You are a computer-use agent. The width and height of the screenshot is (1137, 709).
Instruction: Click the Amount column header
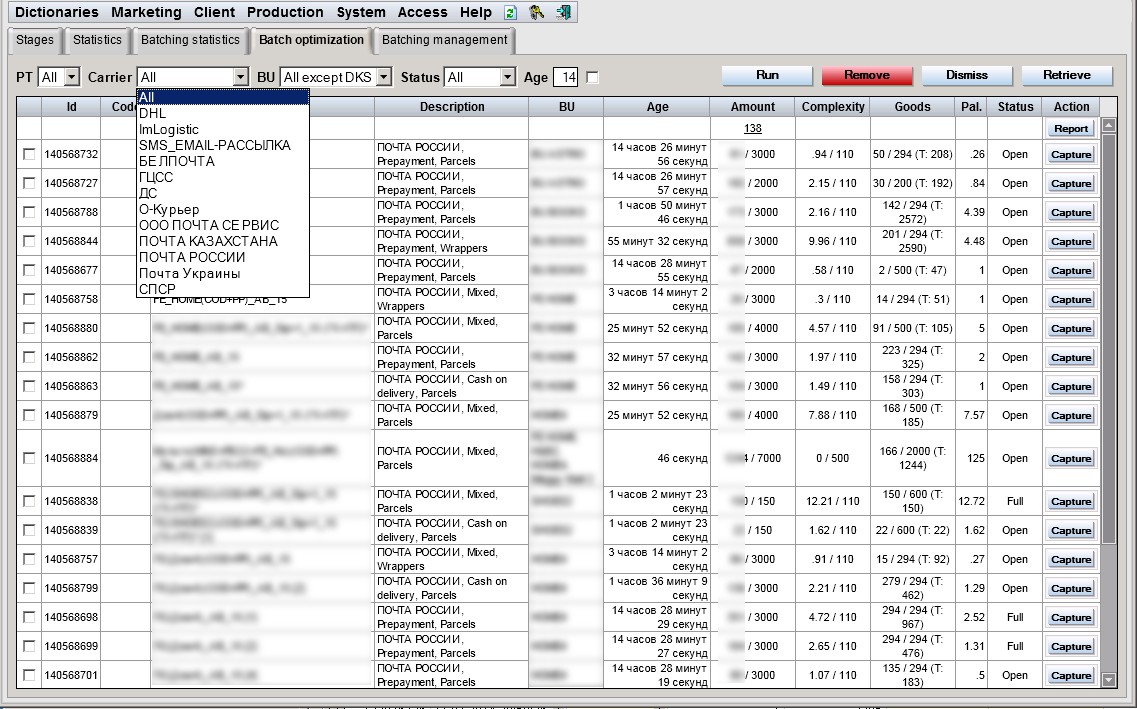(753, 107)
